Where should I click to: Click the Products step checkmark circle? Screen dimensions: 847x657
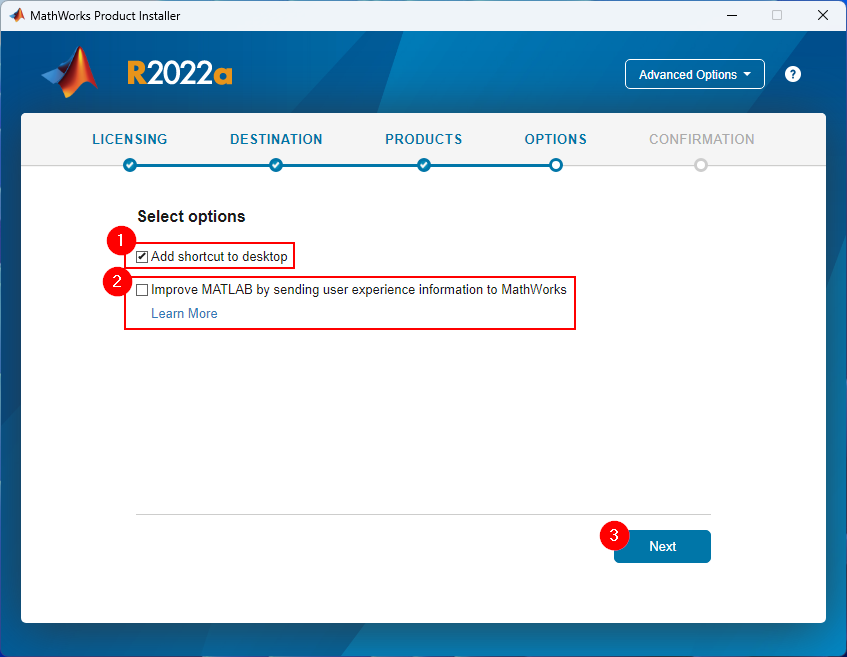click(424, 165)
